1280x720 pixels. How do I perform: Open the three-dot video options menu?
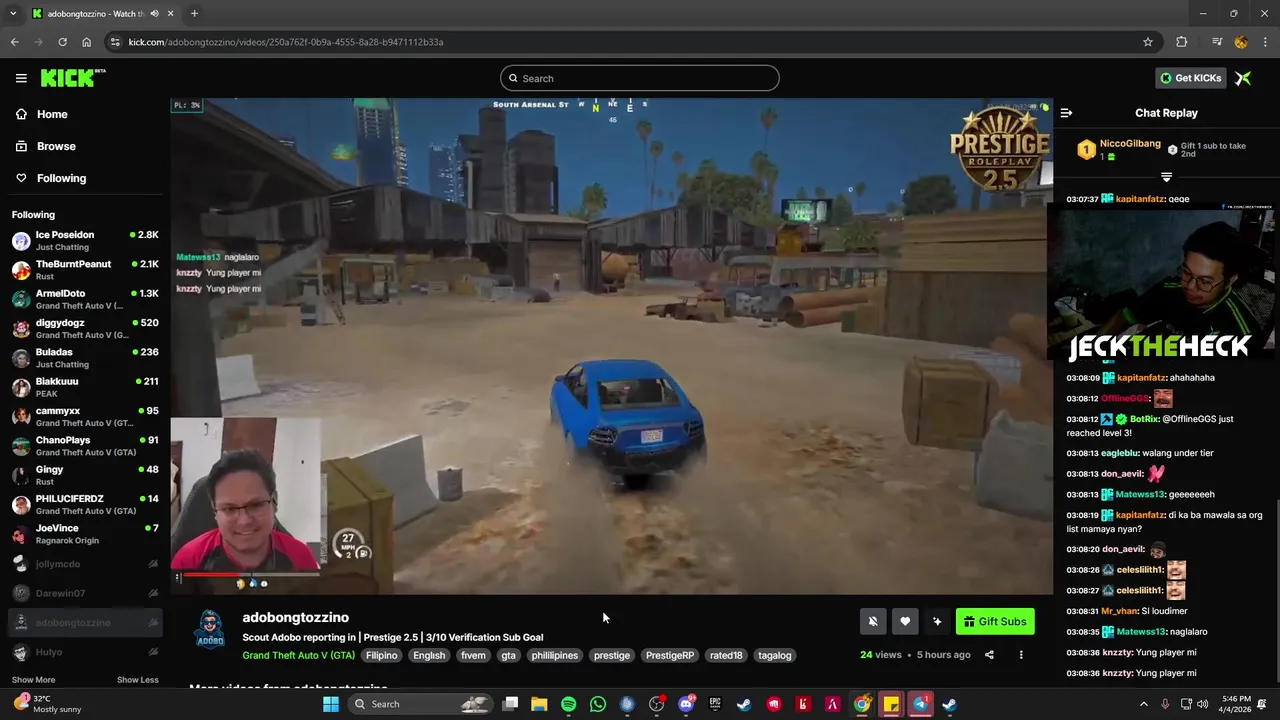click(1021, 655)
